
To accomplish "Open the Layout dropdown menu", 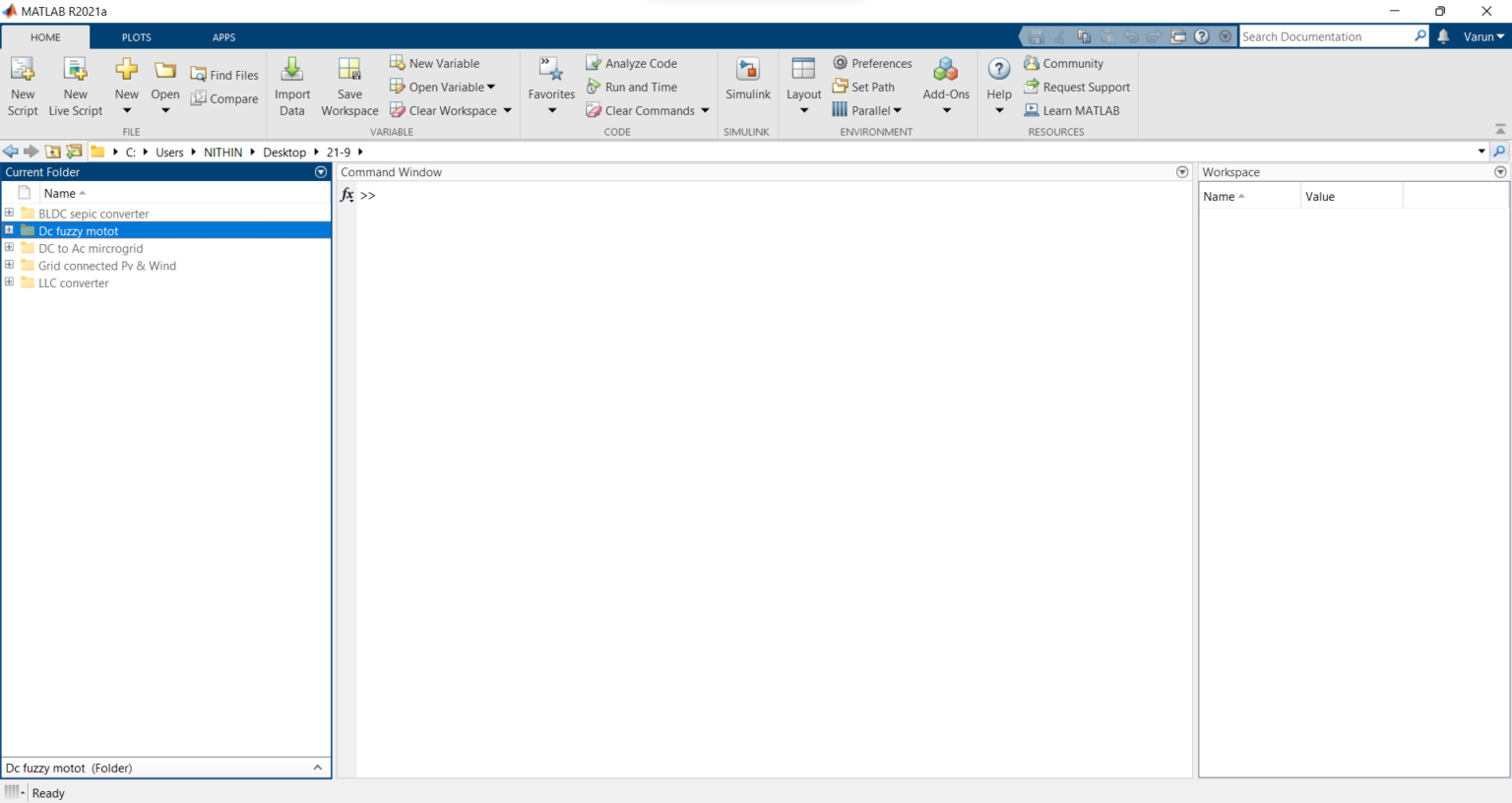I will tap(803, 86).
